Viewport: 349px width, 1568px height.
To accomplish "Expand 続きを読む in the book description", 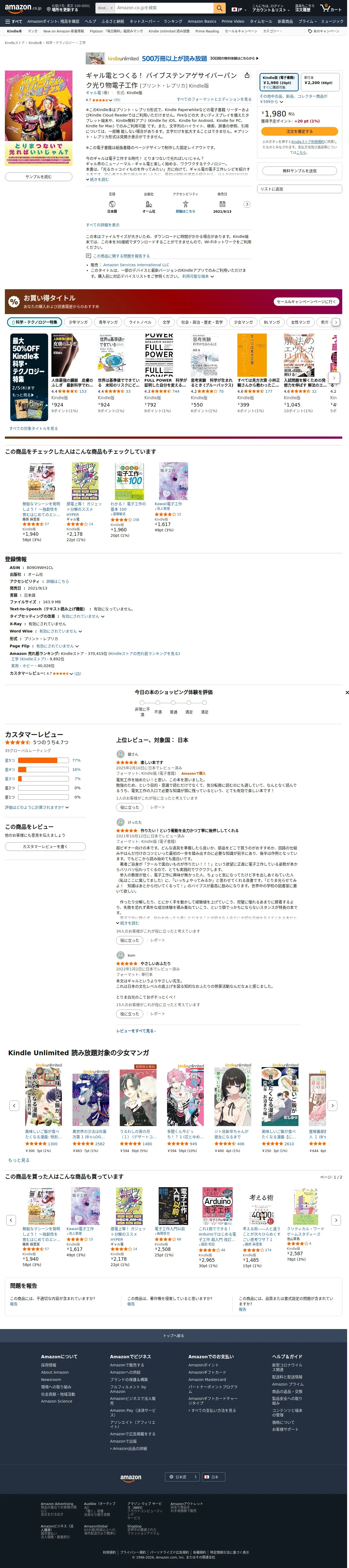I will [x=97, y=179].
